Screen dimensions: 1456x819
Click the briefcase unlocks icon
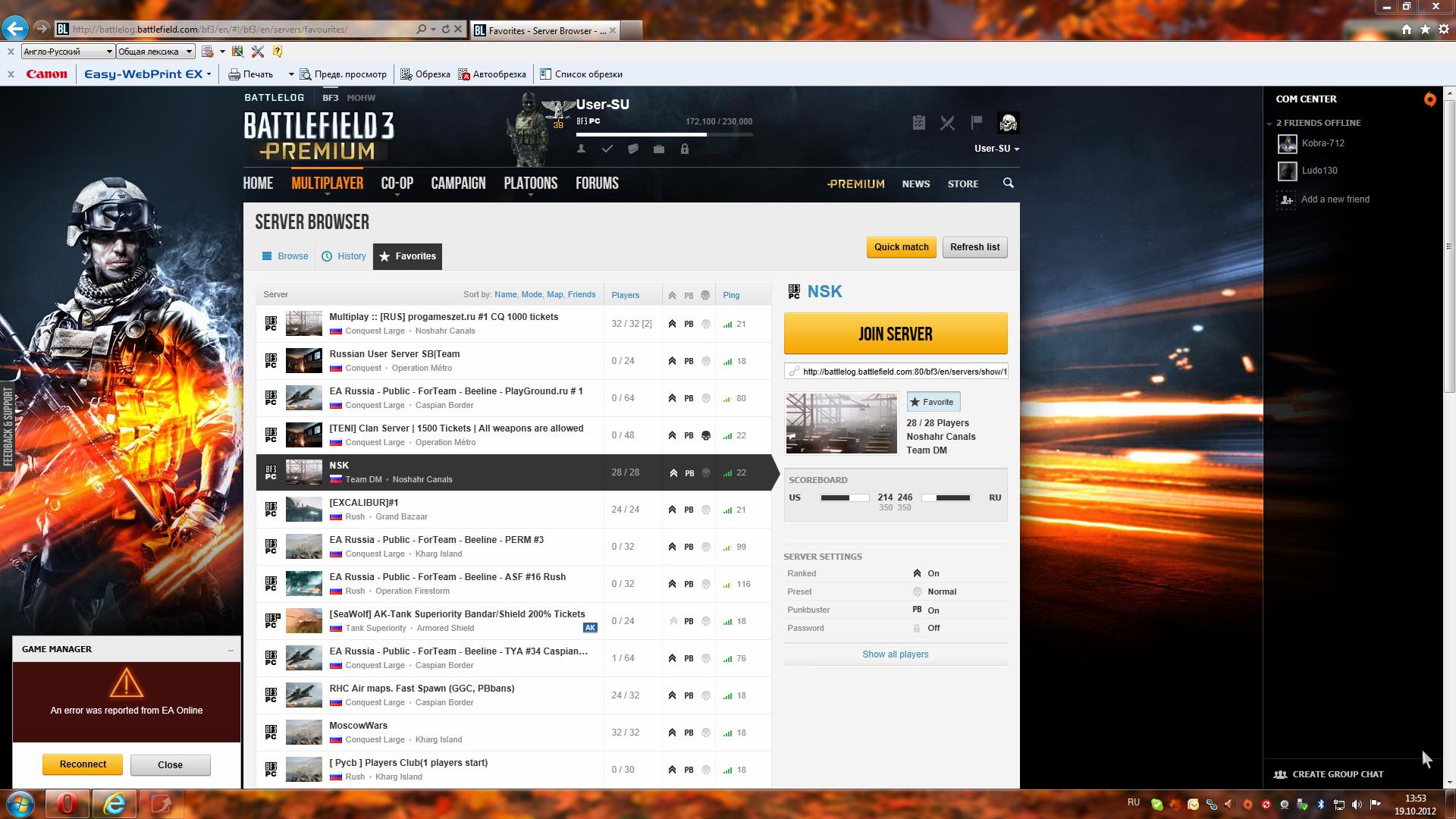659,149
